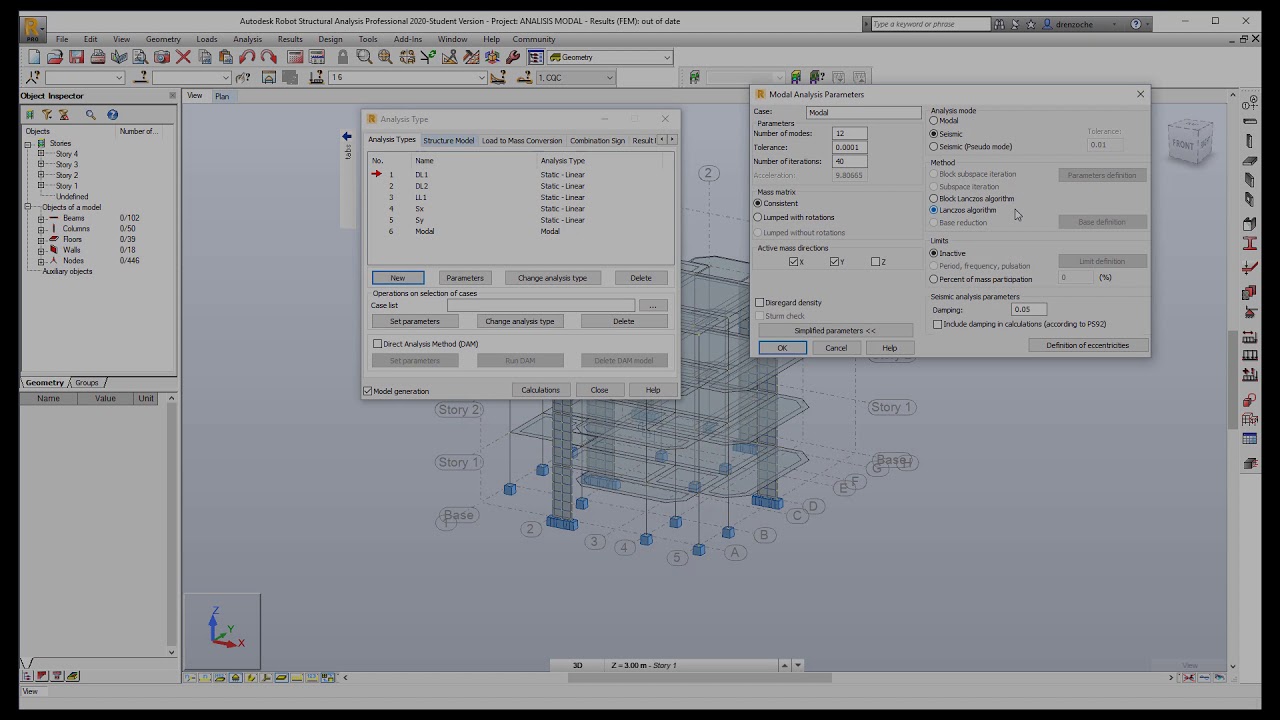Image resolution: width=1280 pixels, height=720 pixels.
Task: Expand the Beams tree node
Action: pyautogui.click(x=41, y=218)
